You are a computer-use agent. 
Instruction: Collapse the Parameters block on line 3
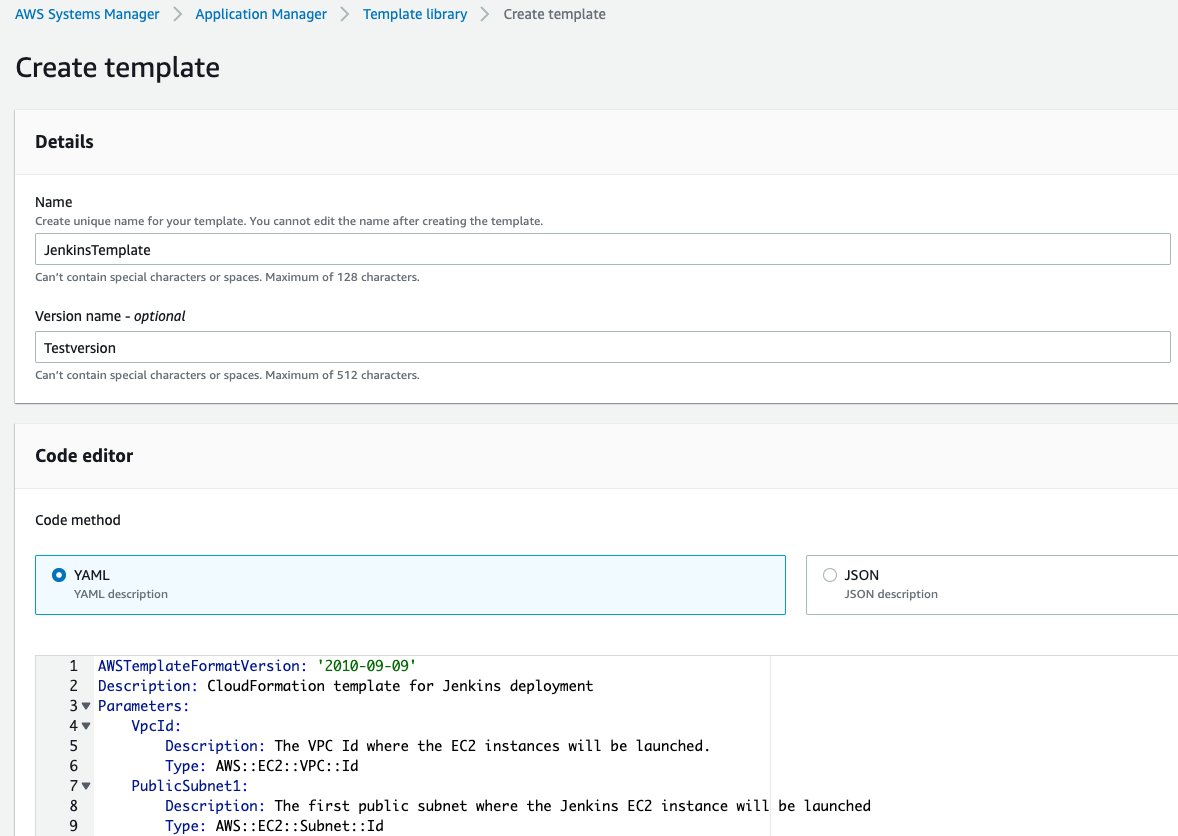85,705
